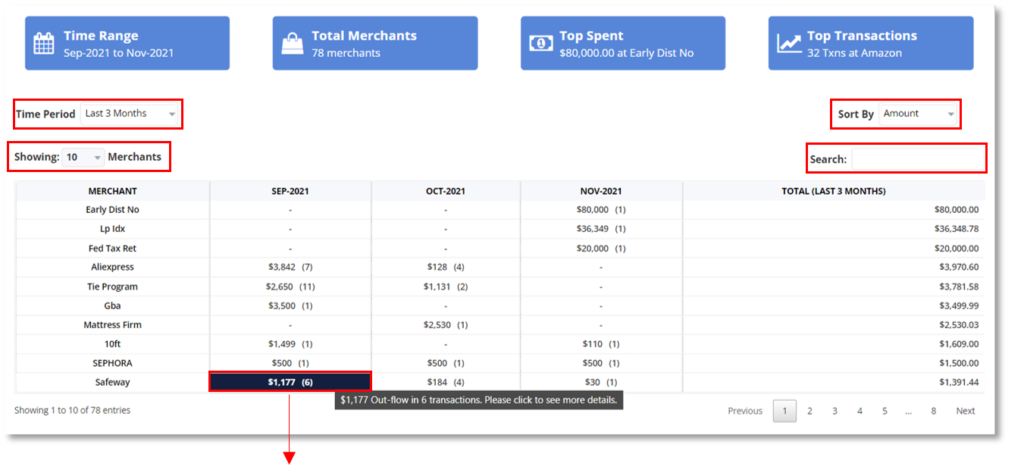Click the Safeway merchant name
This screenshot has height=476, width=1024.
[x=112, y=382]
